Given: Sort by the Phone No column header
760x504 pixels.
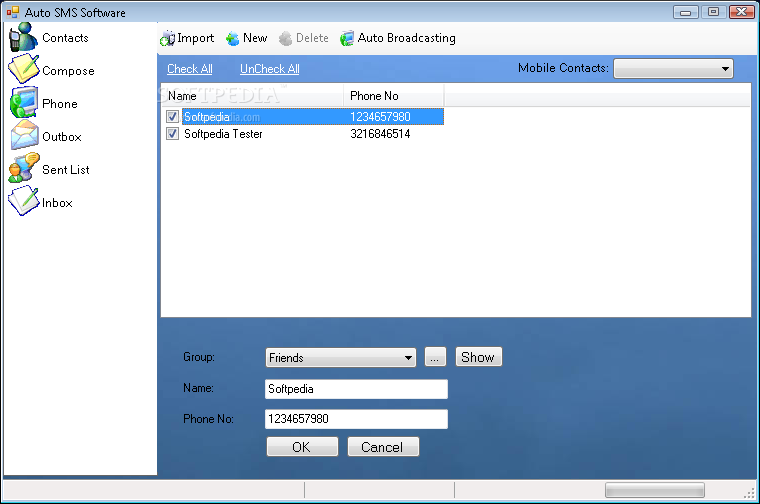Looking at the screenshot, I should coord(394,96).
